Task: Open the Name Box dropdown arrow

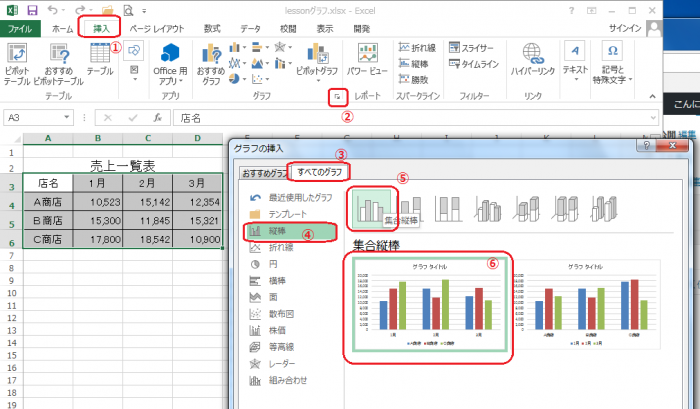Action: [x=67, y=117]
